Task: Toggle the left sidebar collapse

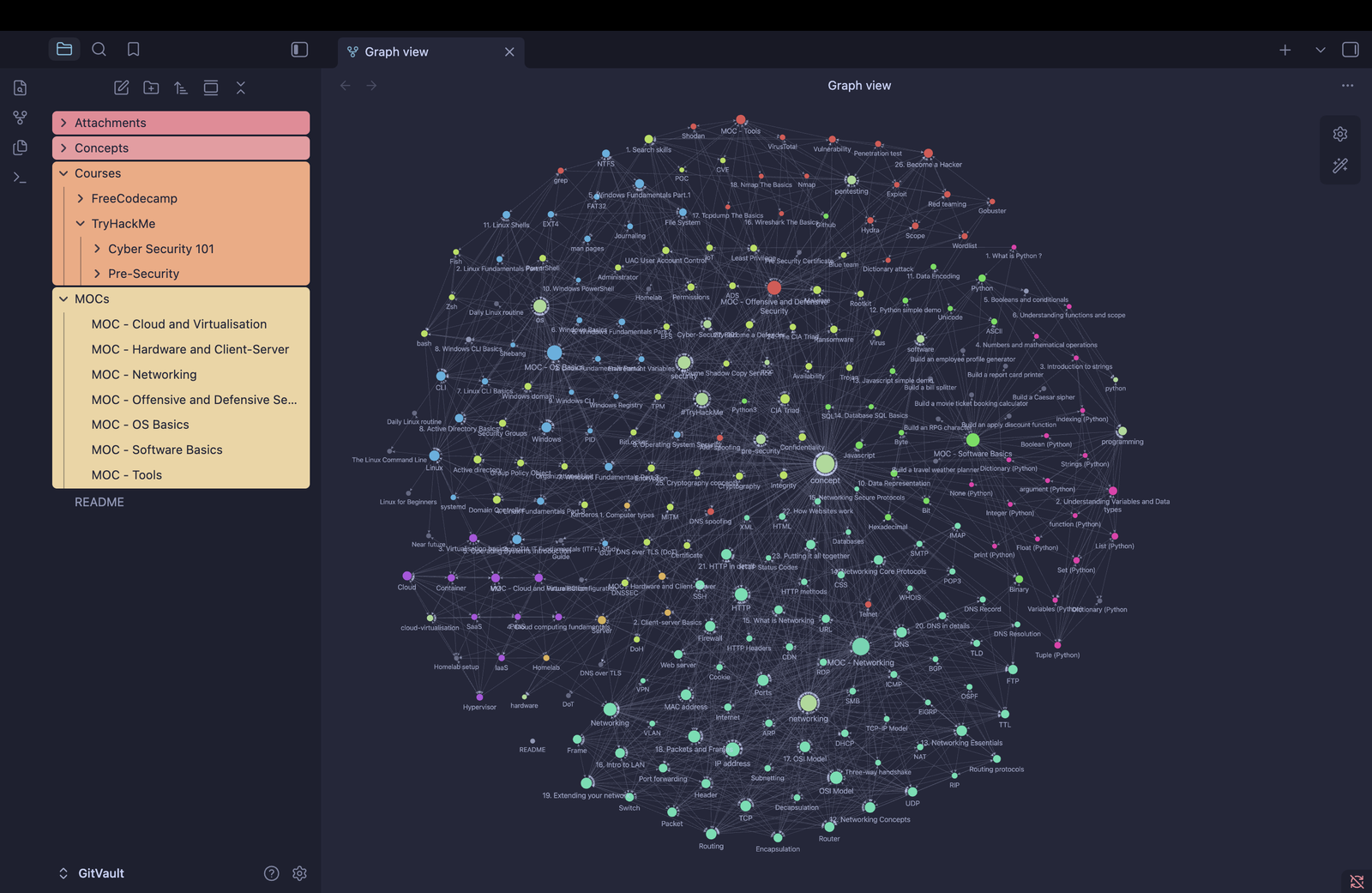Action: pyautogui.click(x=299, y=50)
